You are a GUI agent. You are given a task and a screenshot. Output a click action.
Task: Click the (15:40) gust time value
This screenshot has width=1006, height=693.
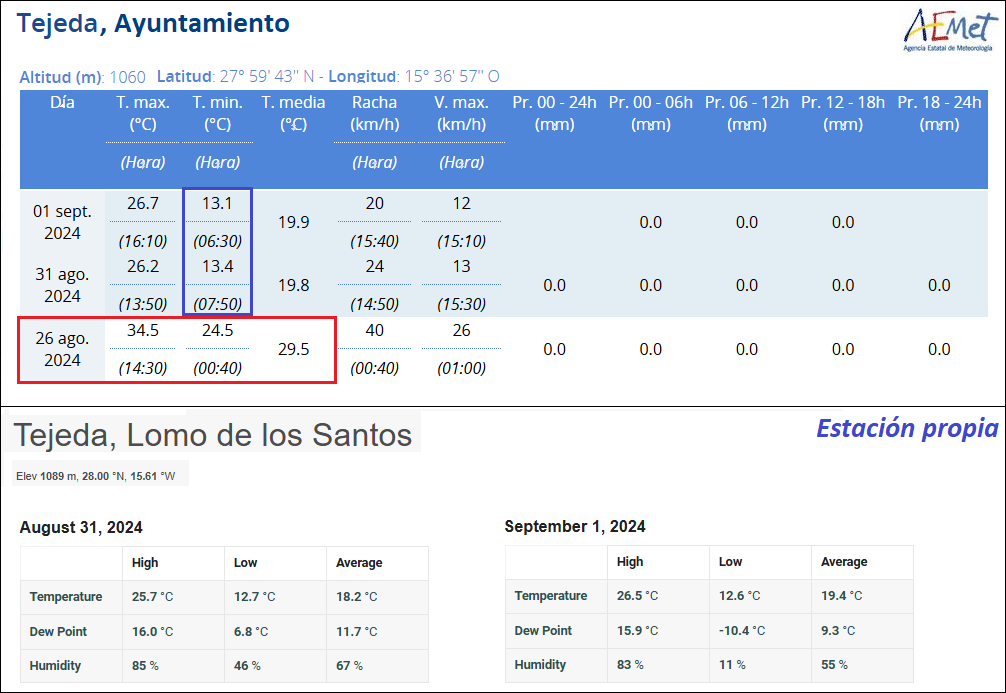point(375,241)
